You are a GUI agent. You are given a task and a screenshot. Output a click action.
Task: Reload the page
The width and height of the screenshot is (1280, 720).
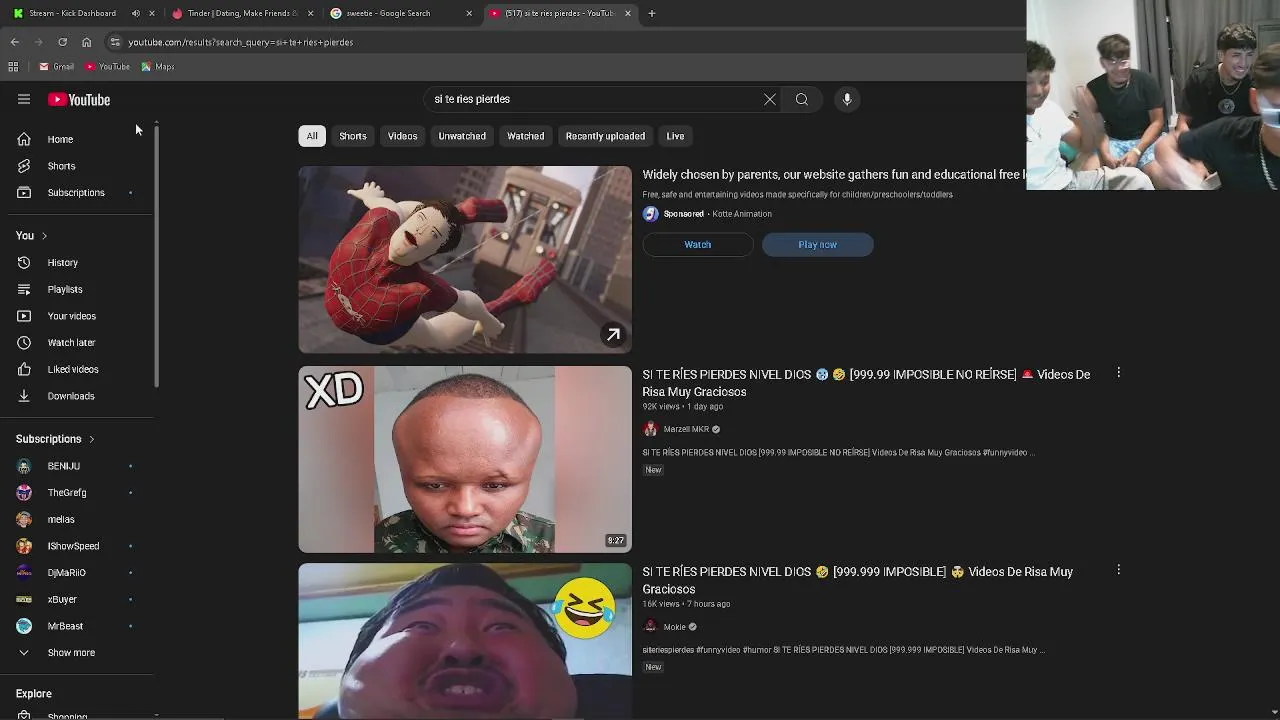click(62, 42)
